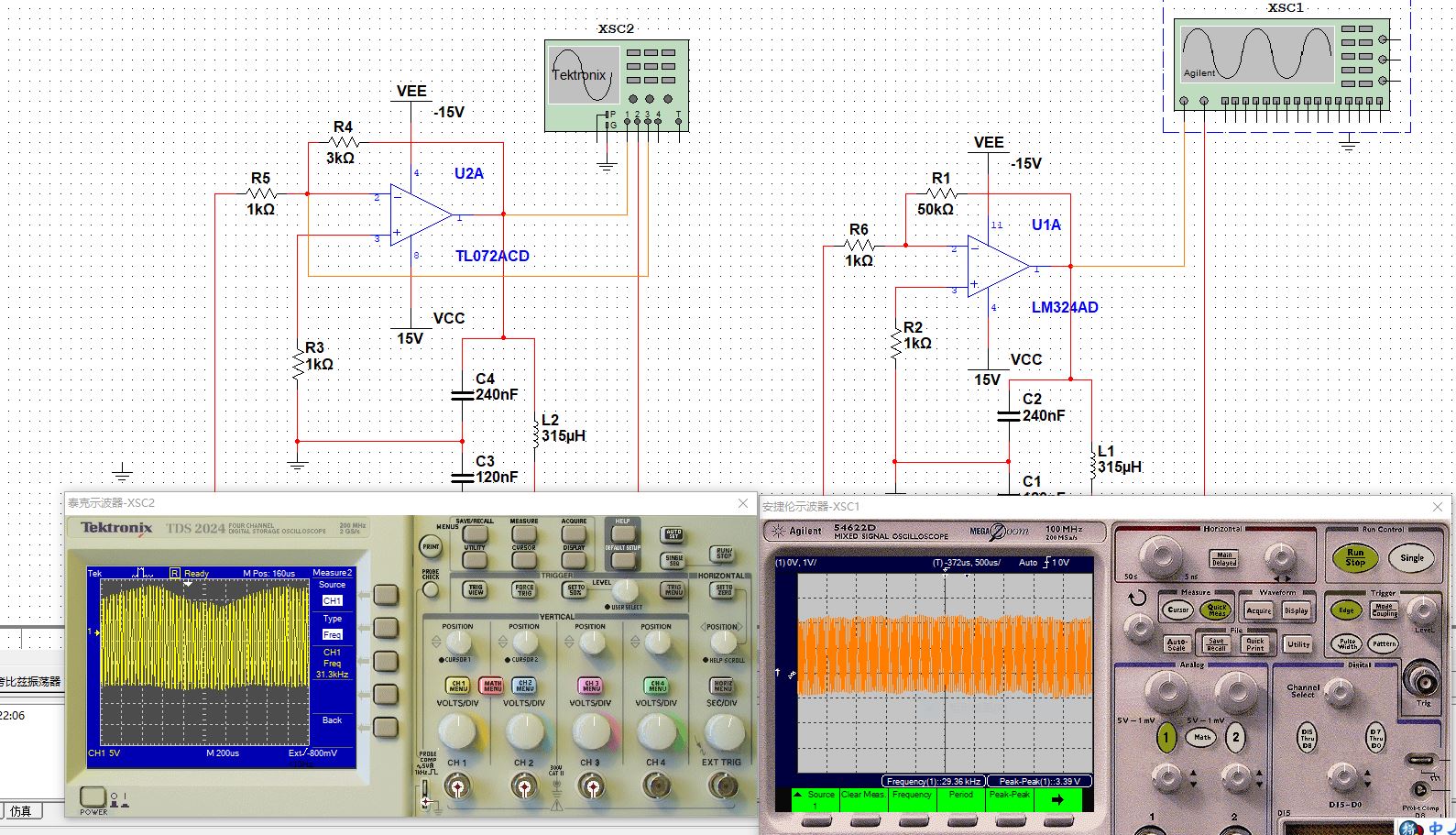Click the Agilent Quick Print button
1456x835 pixels.
[1256, 644]
